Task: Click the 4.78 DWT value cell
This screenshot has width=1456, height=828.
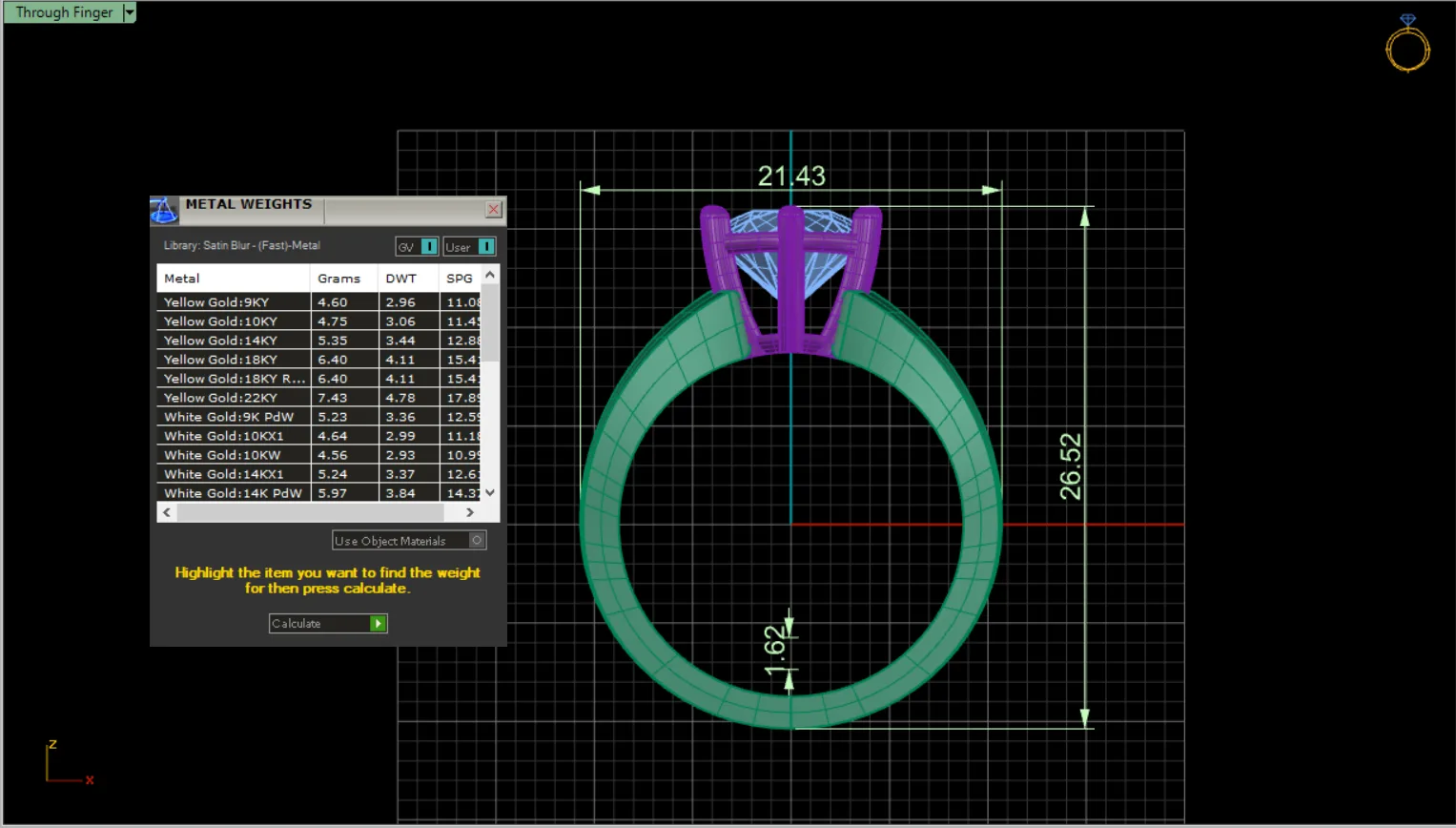Action: coord(408,398)
